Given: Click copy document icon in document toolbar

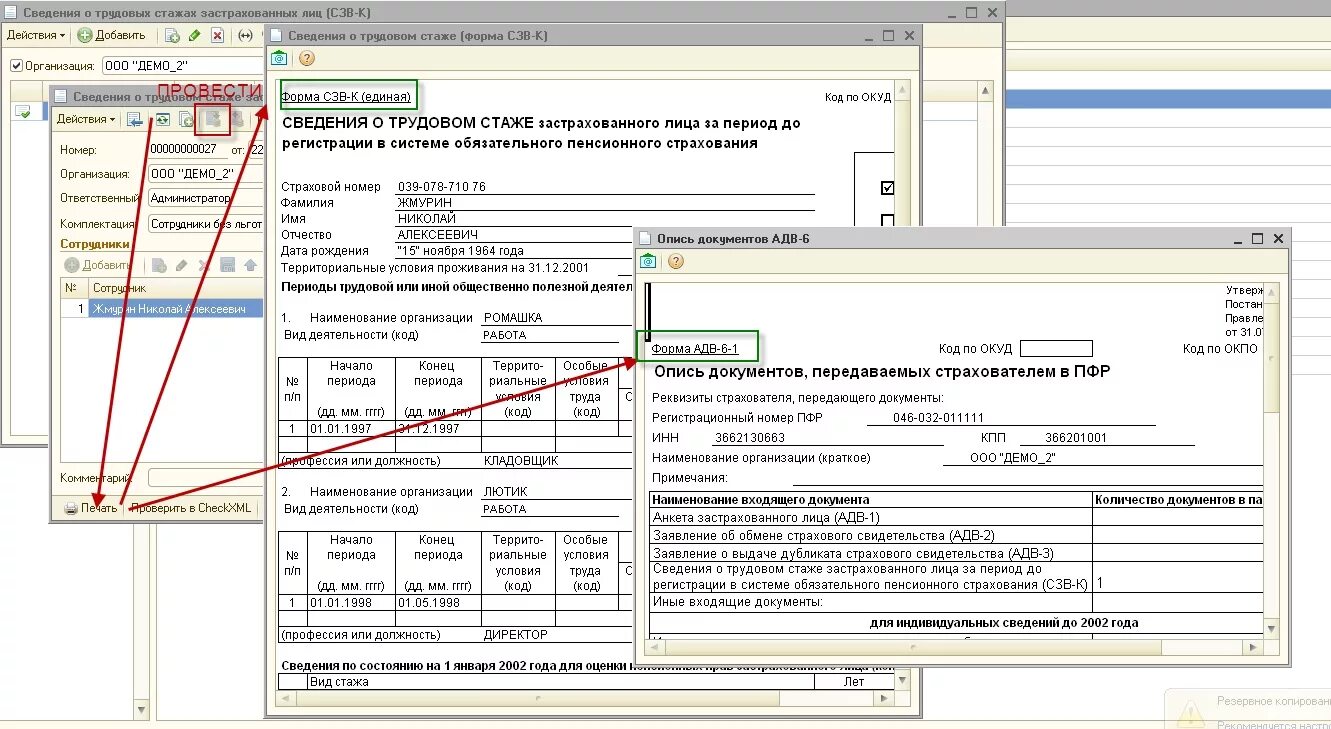Looking at the screenshot, I should [x=186, y=120].
